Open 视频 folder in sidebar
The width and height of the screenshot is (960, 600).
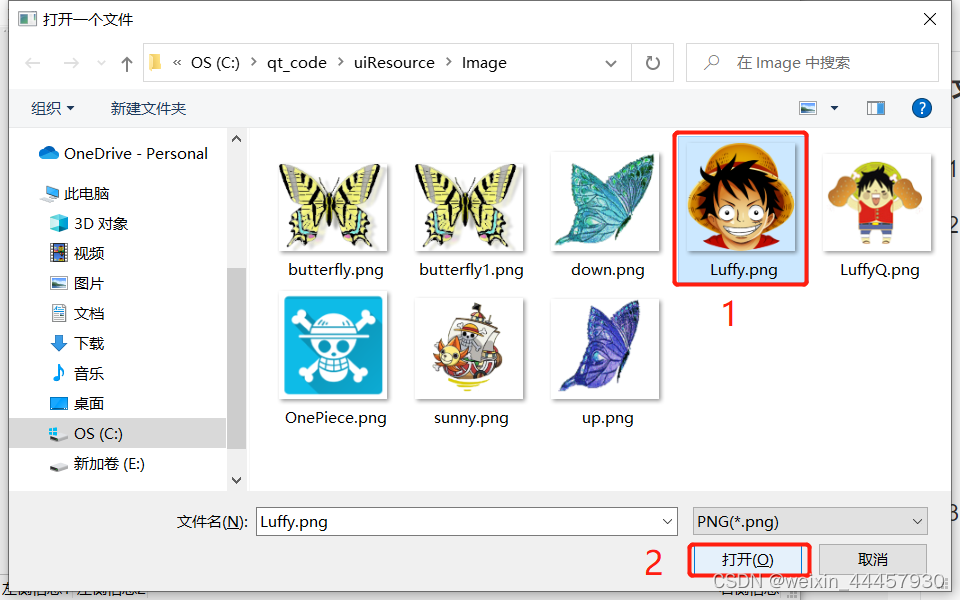(77, 253)
